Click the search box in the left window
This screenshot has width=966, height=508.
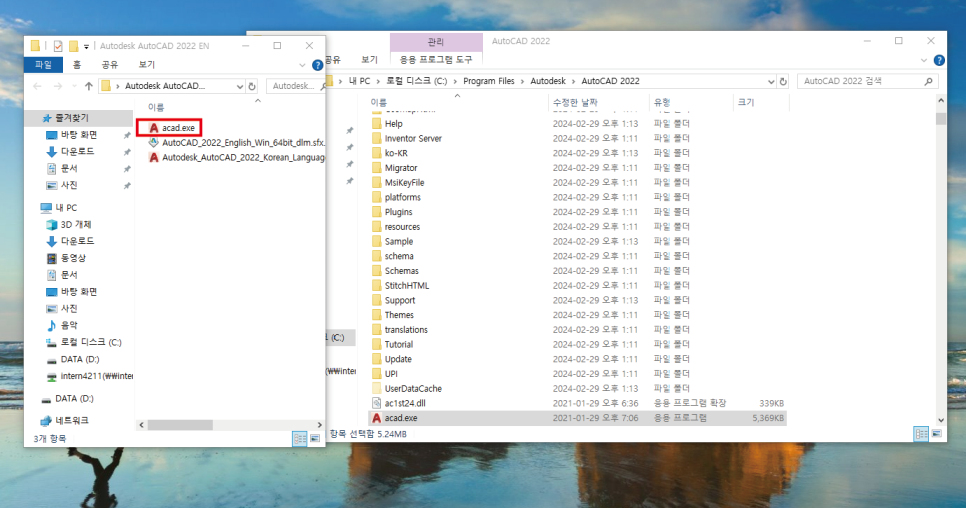coord(295,86)
